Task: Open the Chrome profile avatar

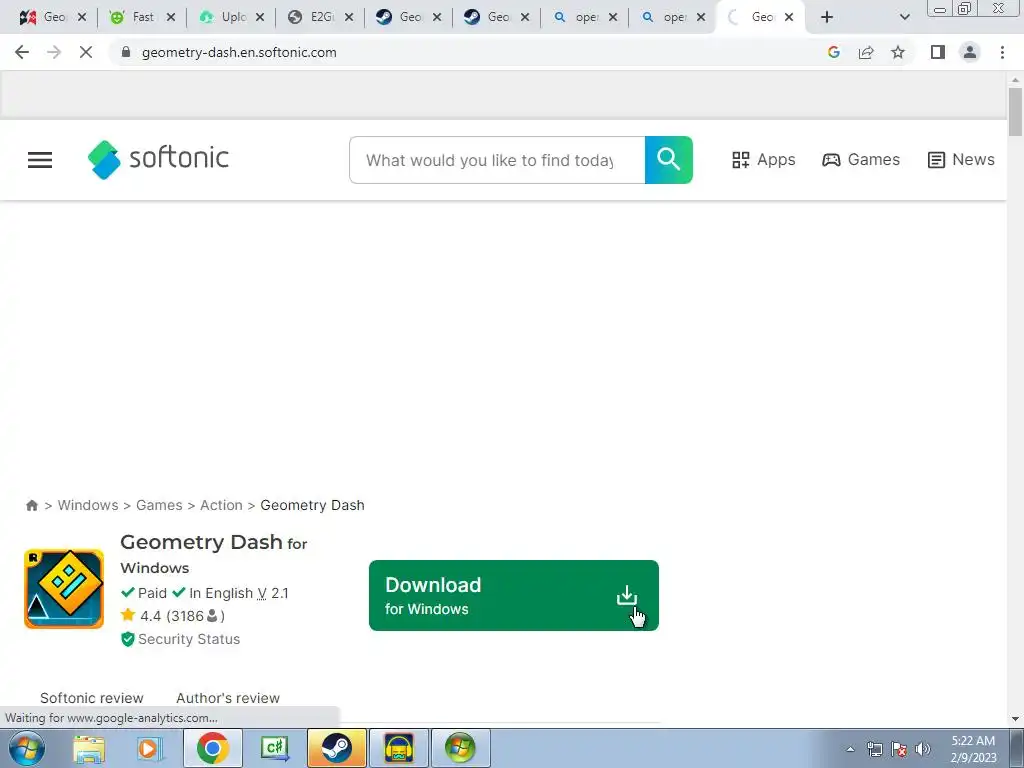Action: [x=970, y=52]
